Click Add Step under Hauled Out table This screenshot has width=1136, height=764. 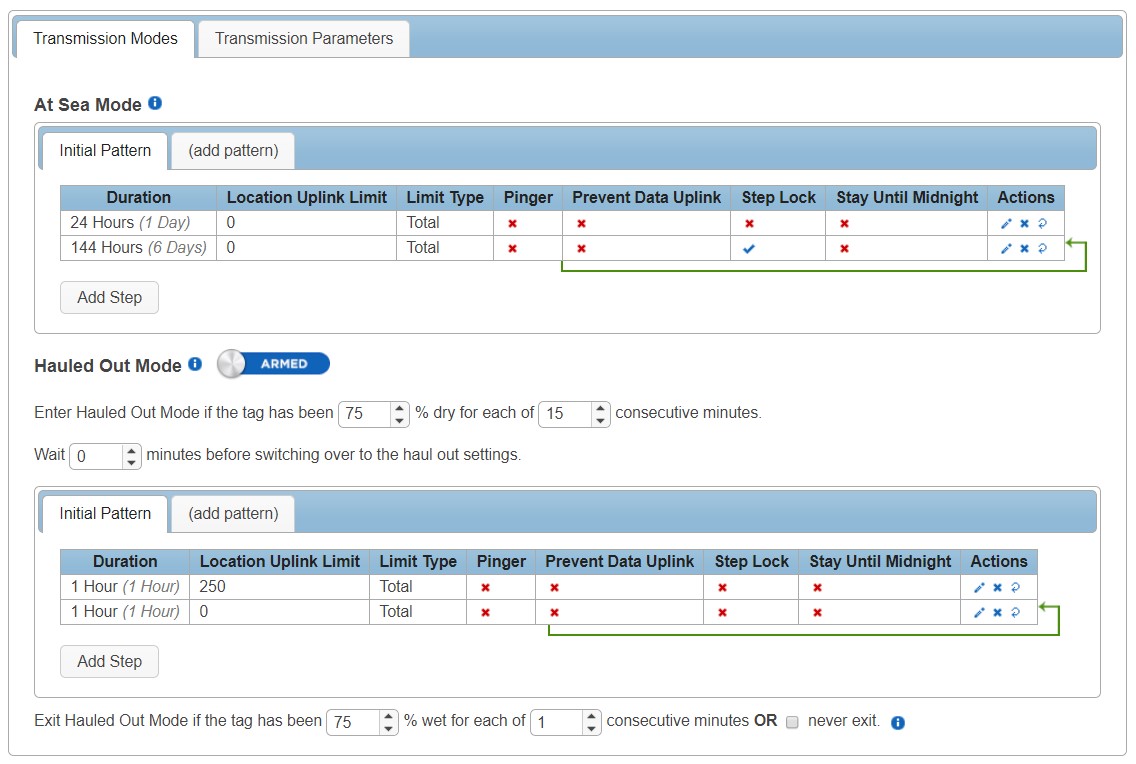[x=109, y=661]
